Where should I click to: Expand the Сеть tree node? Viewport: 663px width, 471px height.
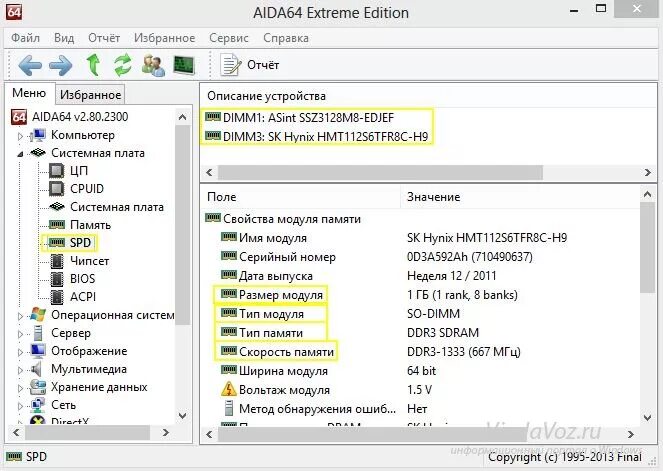20,406
